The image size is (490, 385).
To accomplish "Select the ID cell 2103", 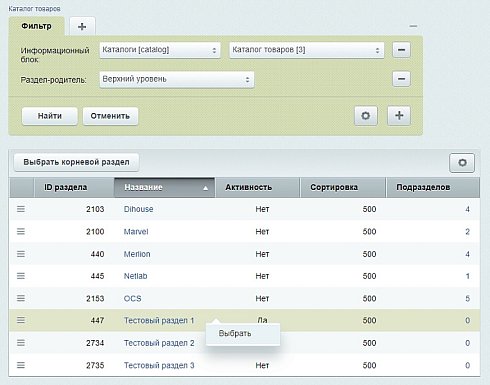I will [95, 209].
